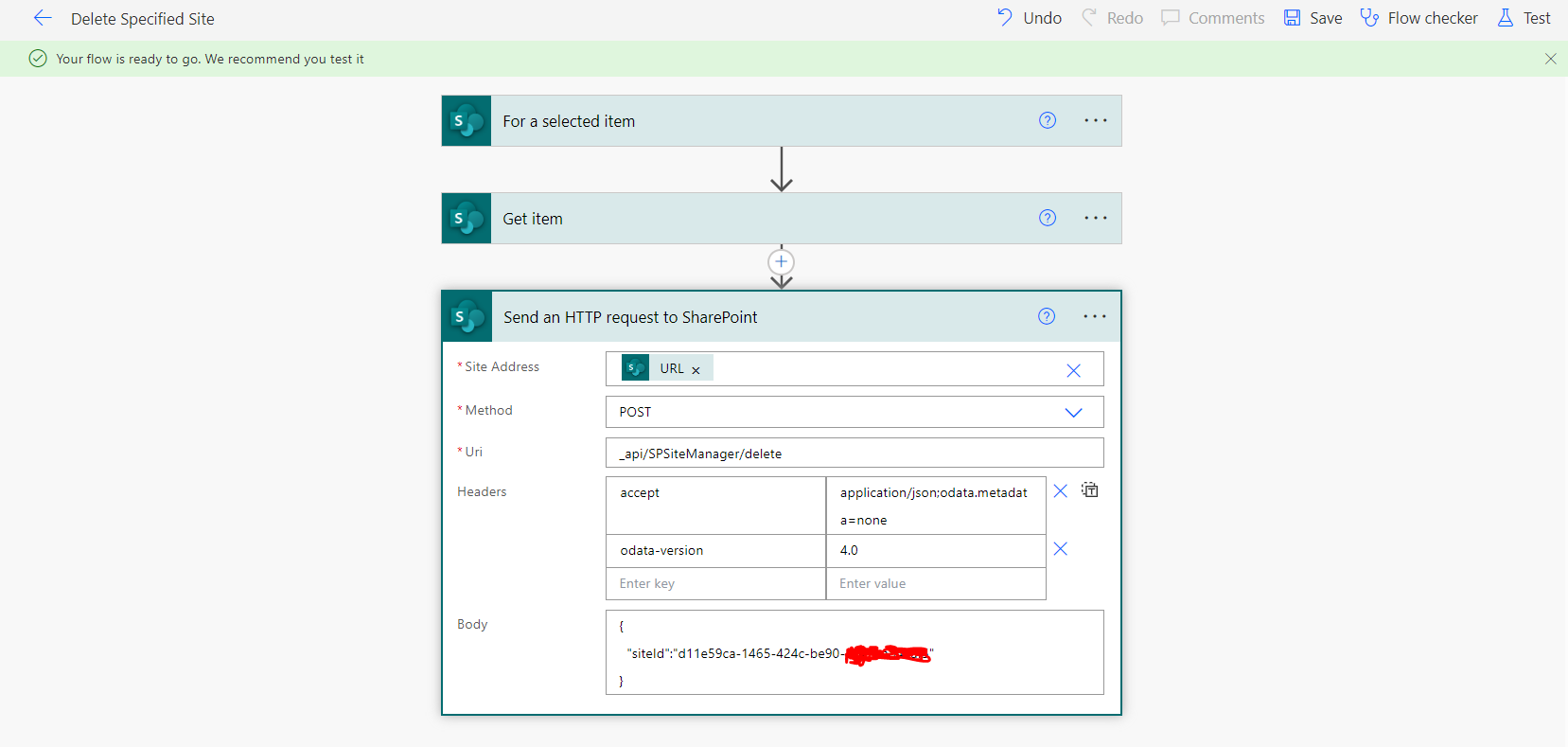This screenshot has width=1568, height=747.
Task: Click the SharePoint icon on Get item
Action: pos(467,218)
